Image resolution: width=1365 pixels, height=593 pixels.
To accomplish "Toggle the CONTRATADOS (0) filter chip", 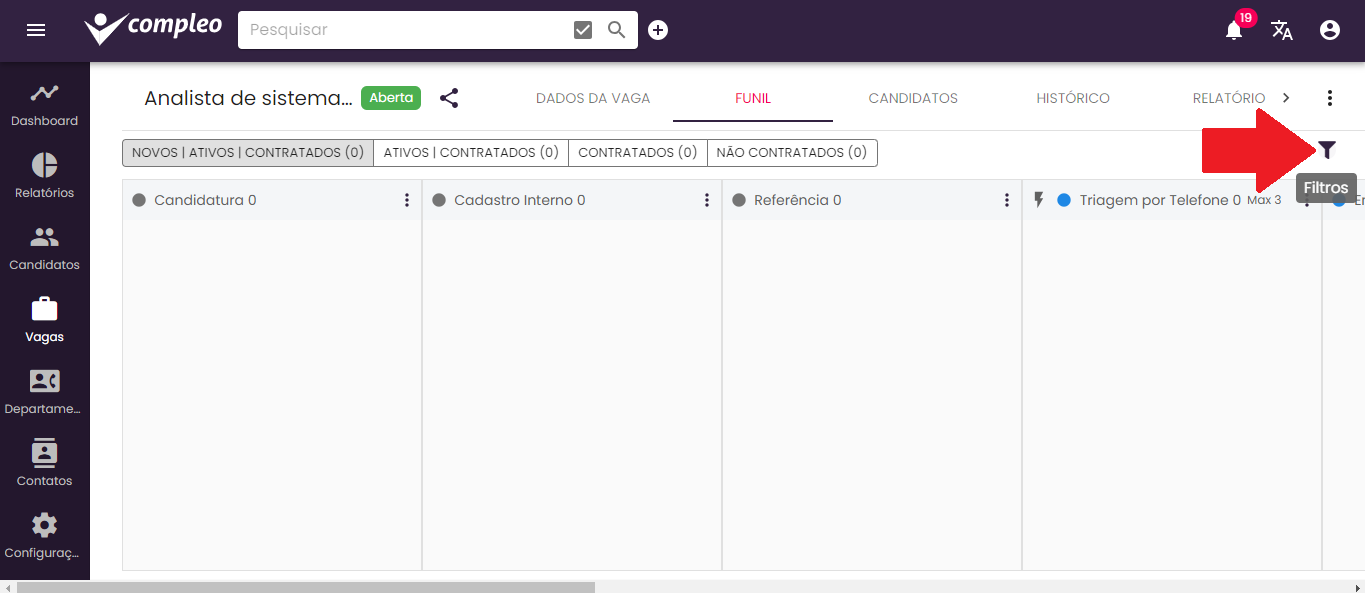I will point(637,152).
